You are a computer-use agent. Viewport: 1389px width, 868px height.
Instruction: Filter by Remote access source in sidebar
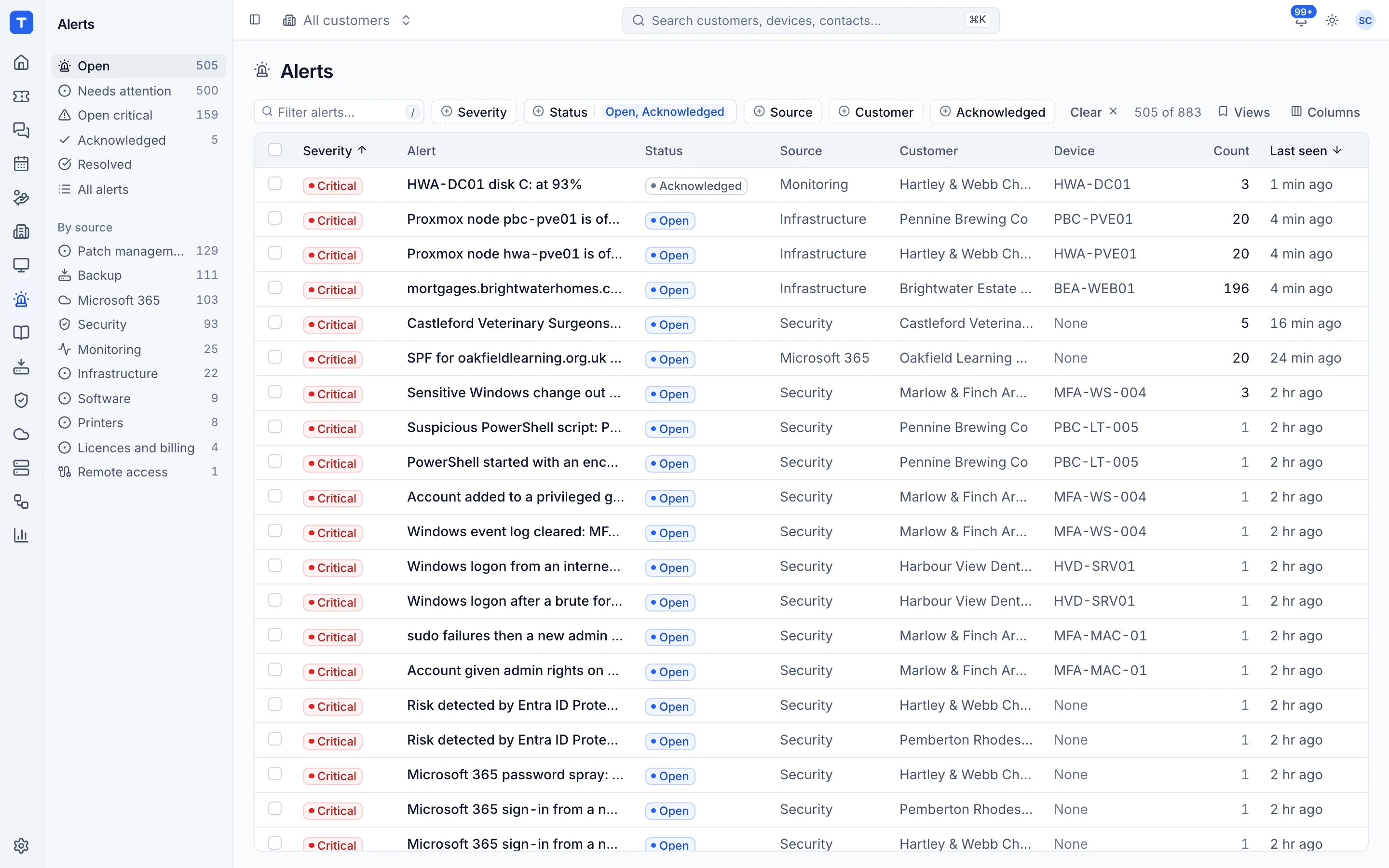tap(138, 472)
